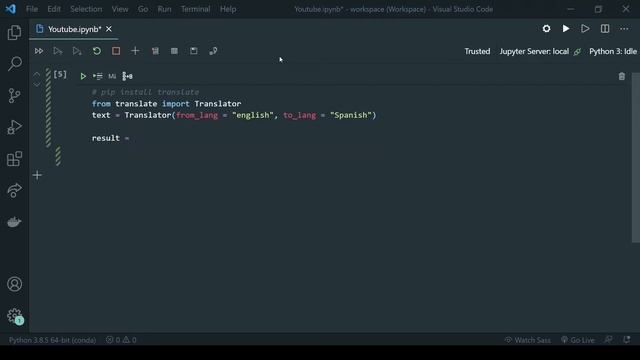Toggle Watch Sass in status bar

528,340
